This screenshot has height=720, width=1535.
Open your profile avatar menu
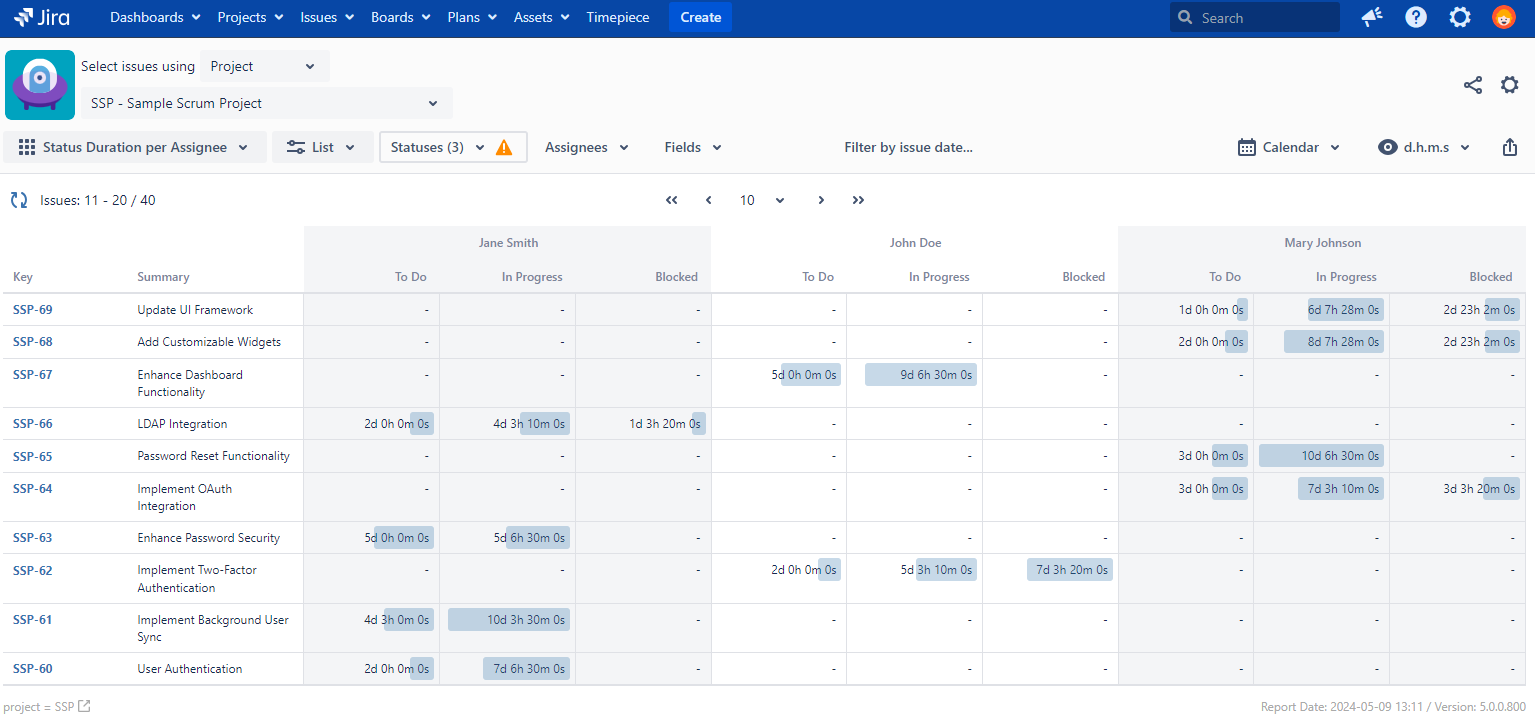point(1503,17)
